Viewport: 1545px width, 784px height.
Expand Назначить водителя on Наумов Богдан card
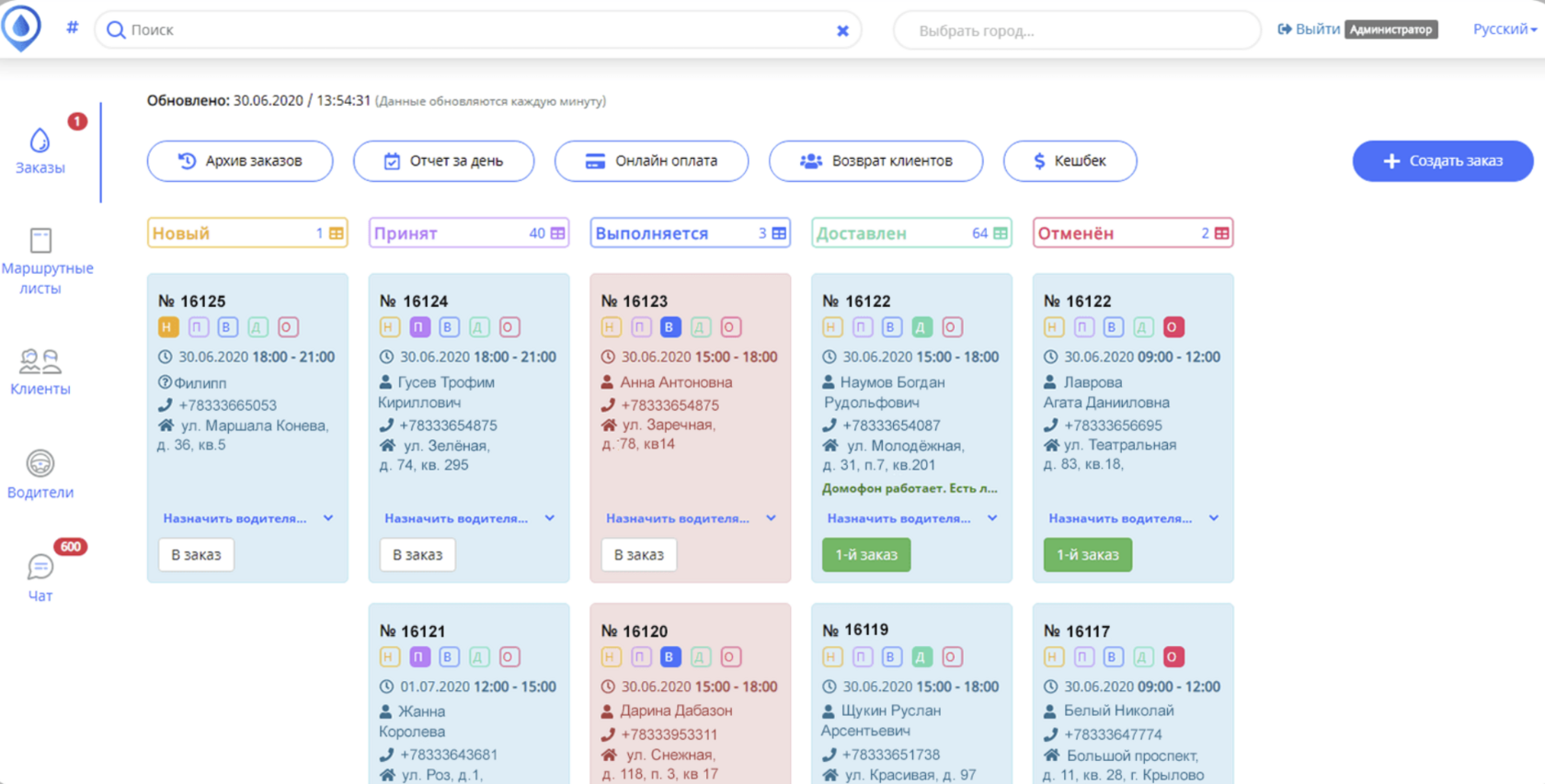[912, 518]
